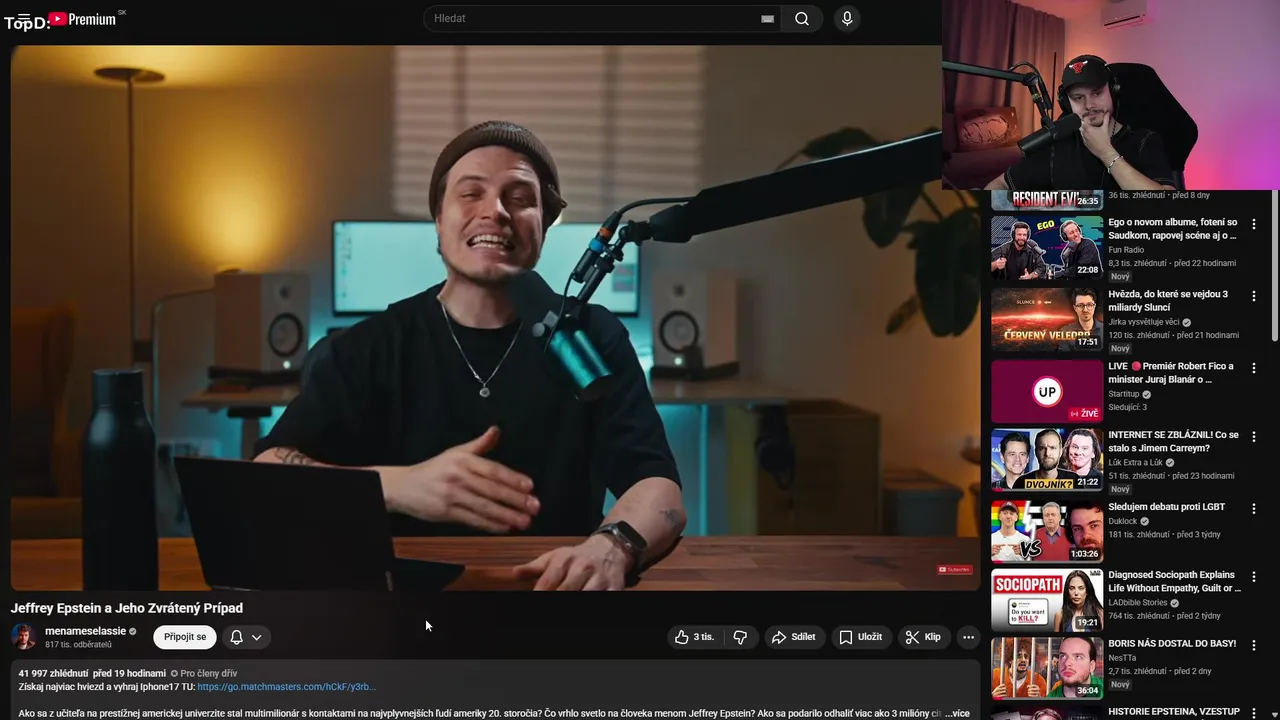
Task: Click the Jirka vysvětluje věci channel name
Action: tap(1143, 322)
